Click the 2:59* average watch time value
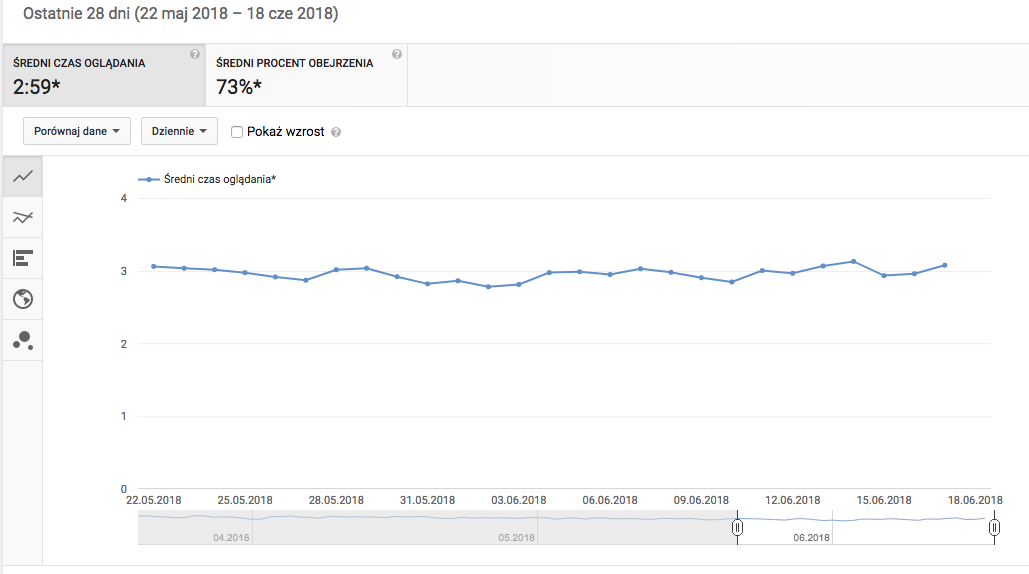This screenshot has height=574, width=1029. (x=37, y=87)
